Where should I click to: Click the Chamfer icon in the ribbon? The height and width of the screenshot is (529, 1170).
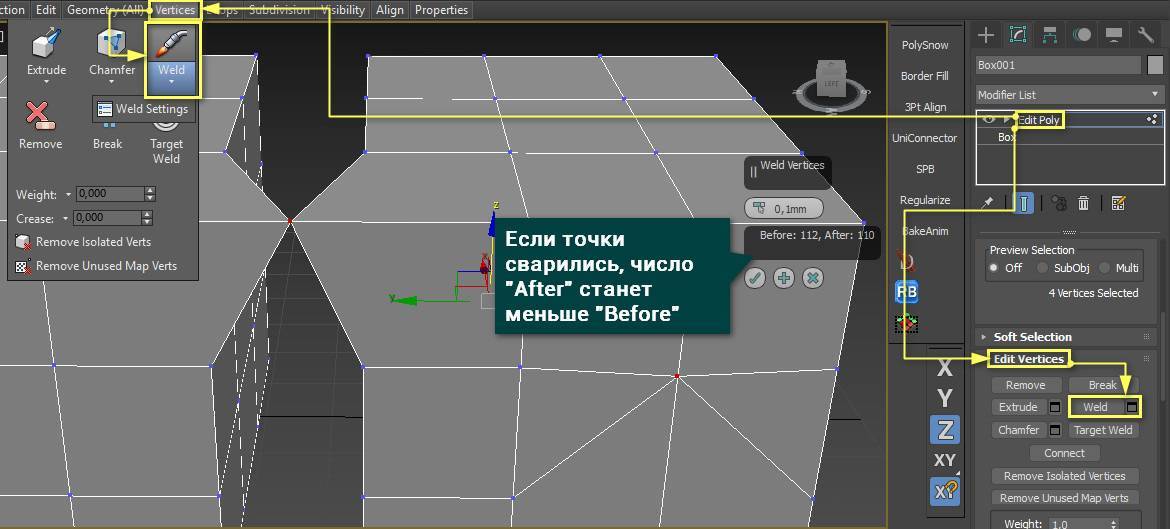[111, 47]
